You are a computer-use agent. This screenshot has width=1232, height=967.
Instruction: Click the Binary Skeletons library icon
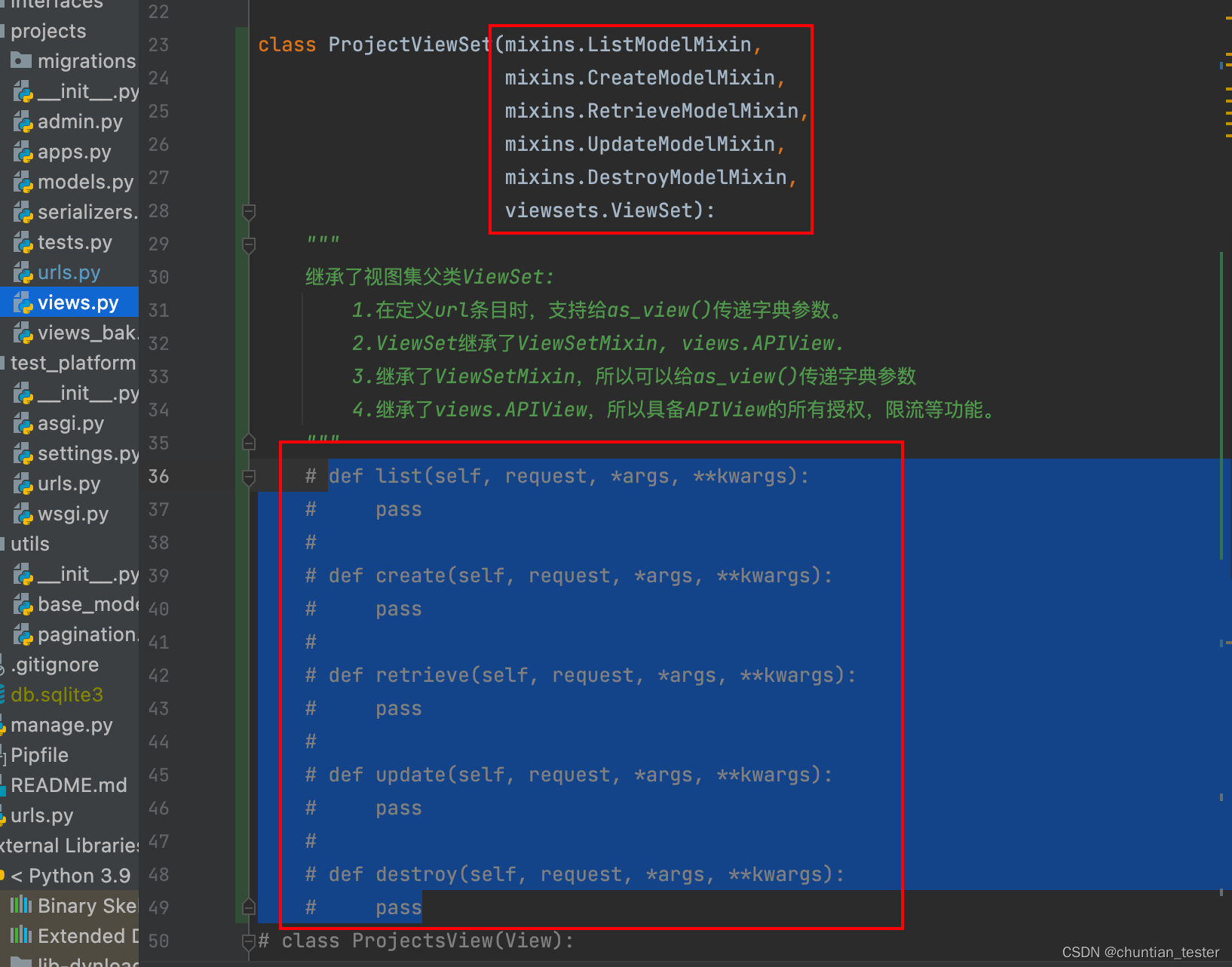(x=22, y=905)
